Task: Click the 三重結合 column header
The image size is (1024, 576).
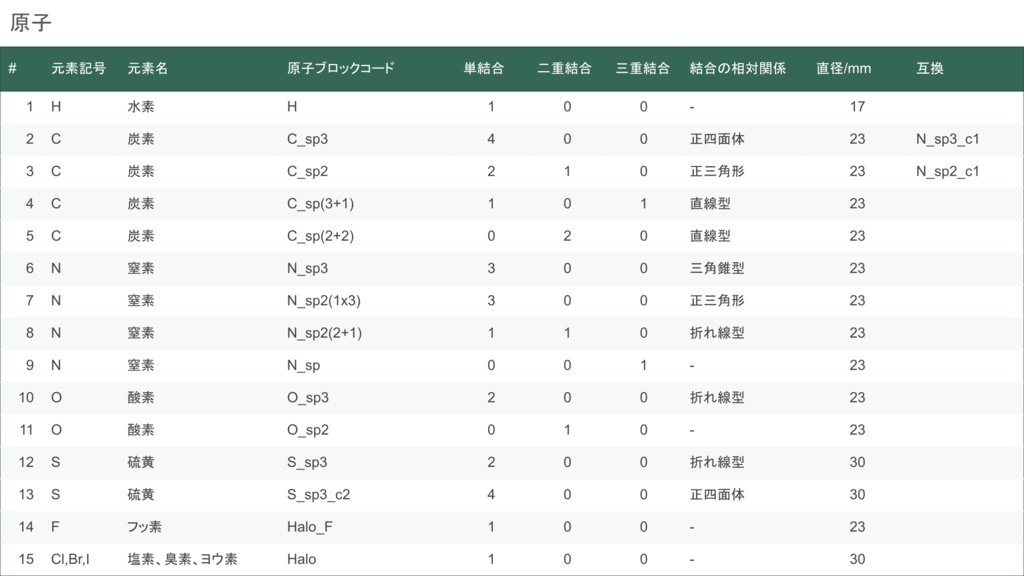Action: click(643, 69)
